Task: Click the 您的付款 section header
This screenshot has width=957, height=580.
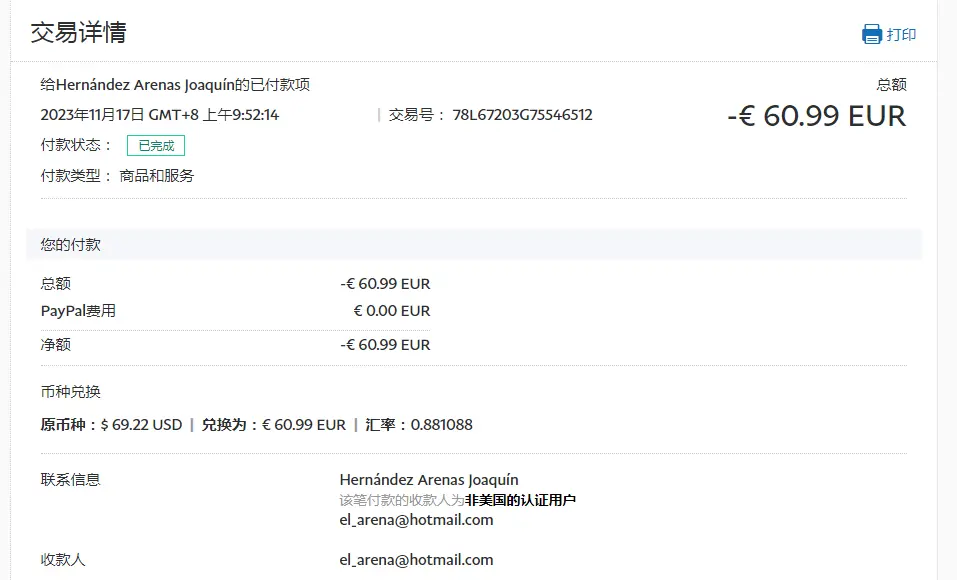Action: 70,244
